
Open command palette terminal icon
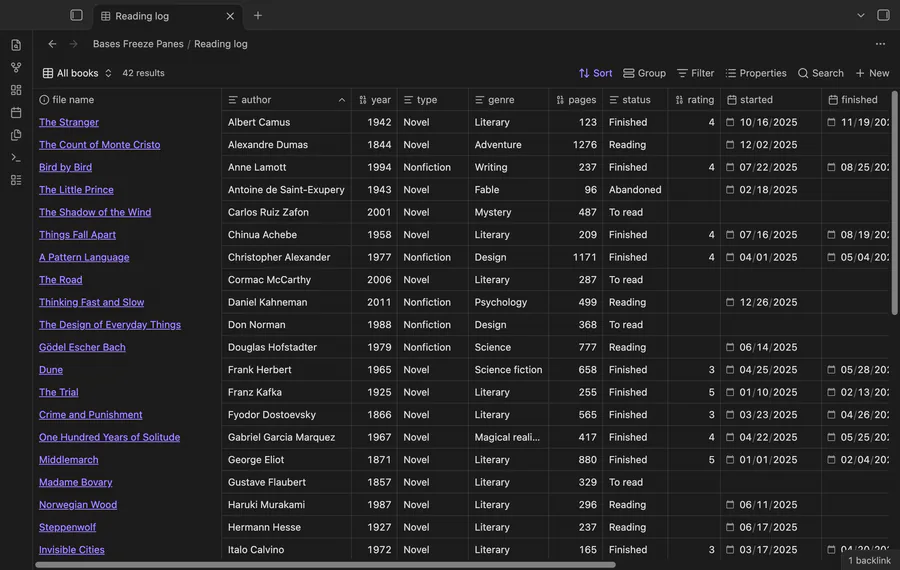(x=16, y=157)
